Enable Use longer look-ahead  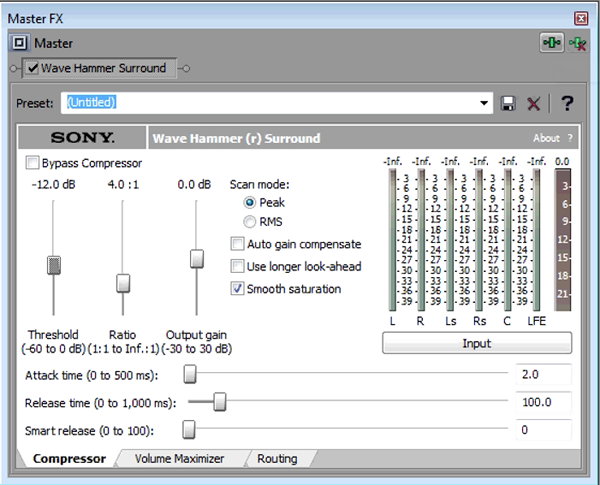pos(237,266)
